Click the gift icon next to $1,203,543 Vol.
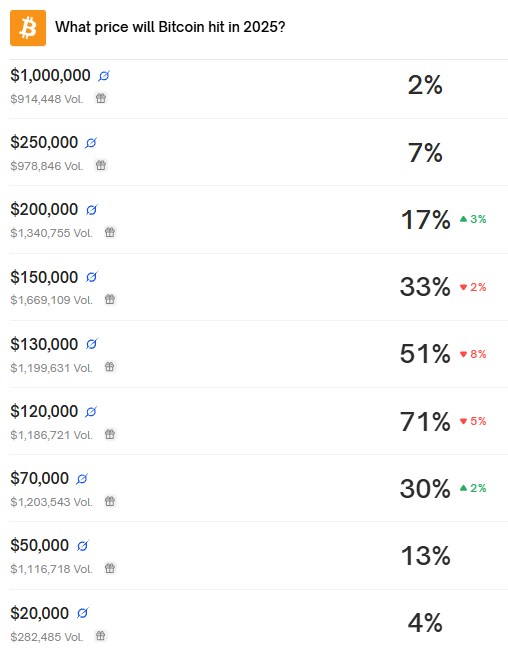The width and height of the screenshot is (508, 655). pos(110,501)
